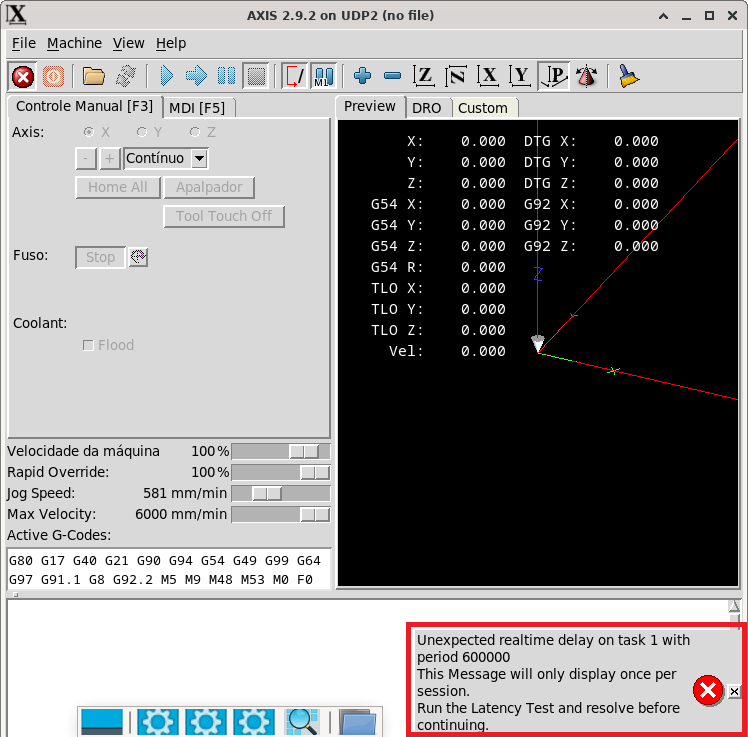Select rotated Z view icon
This screenshot has height=737, width=748.
[x=456, y=76]
